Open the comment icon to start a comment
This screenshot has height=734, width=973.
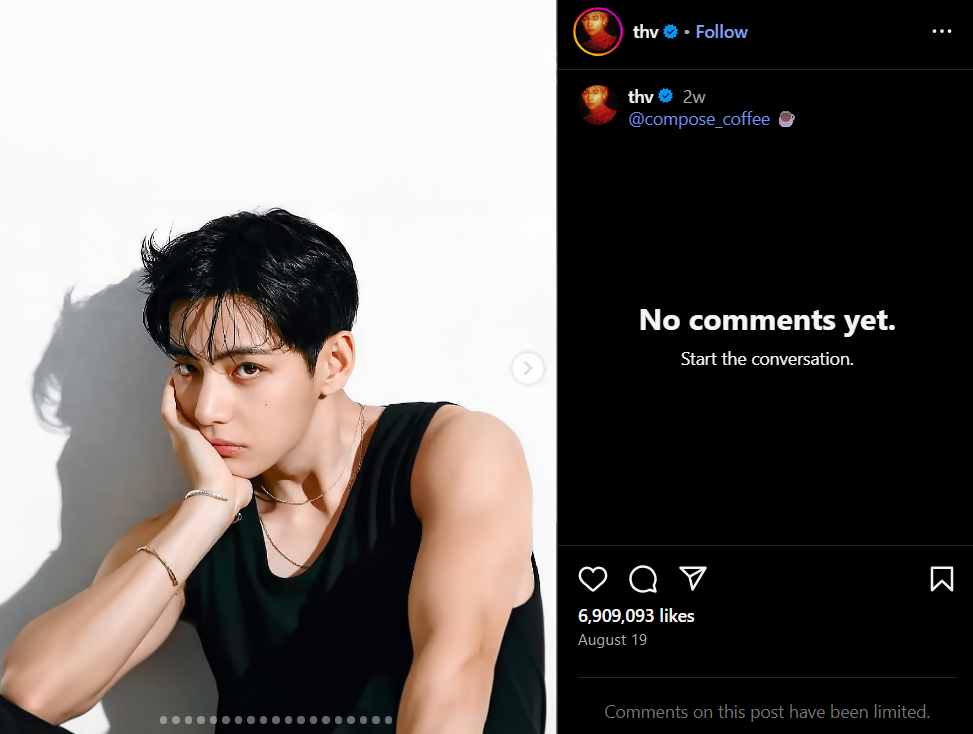[642, 579]
